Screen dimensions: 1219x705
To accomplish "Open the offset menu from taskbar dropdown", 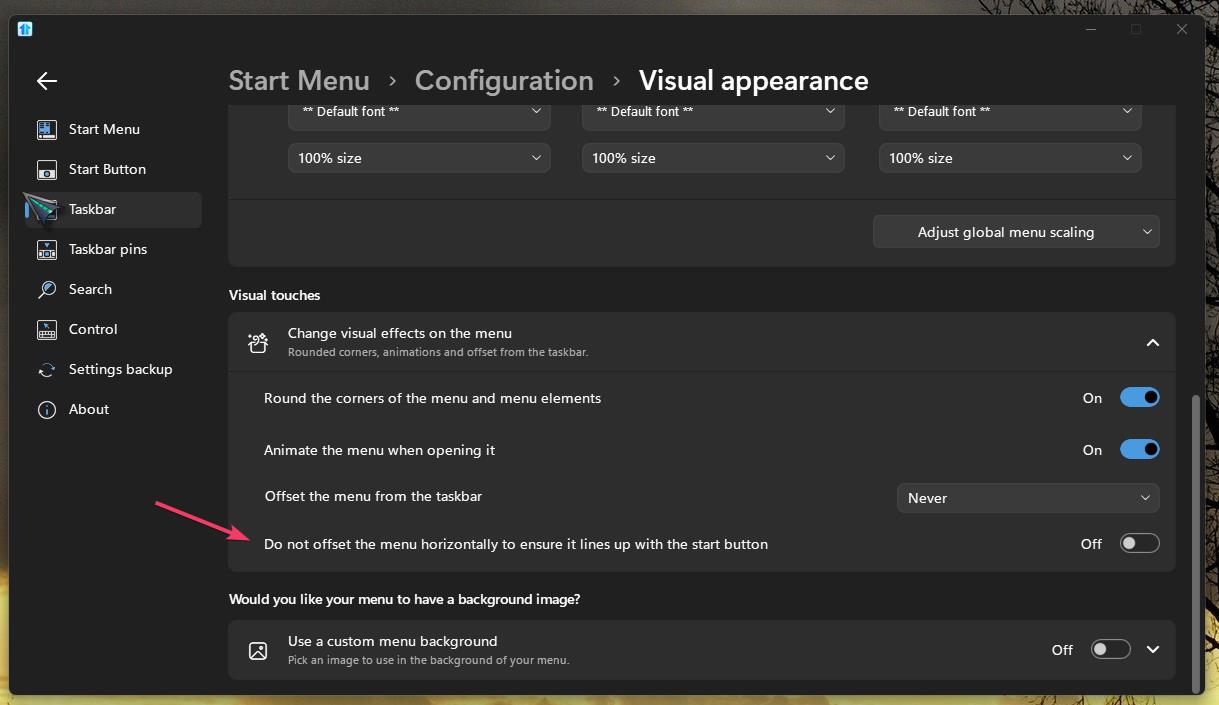I will [1027, 498].
